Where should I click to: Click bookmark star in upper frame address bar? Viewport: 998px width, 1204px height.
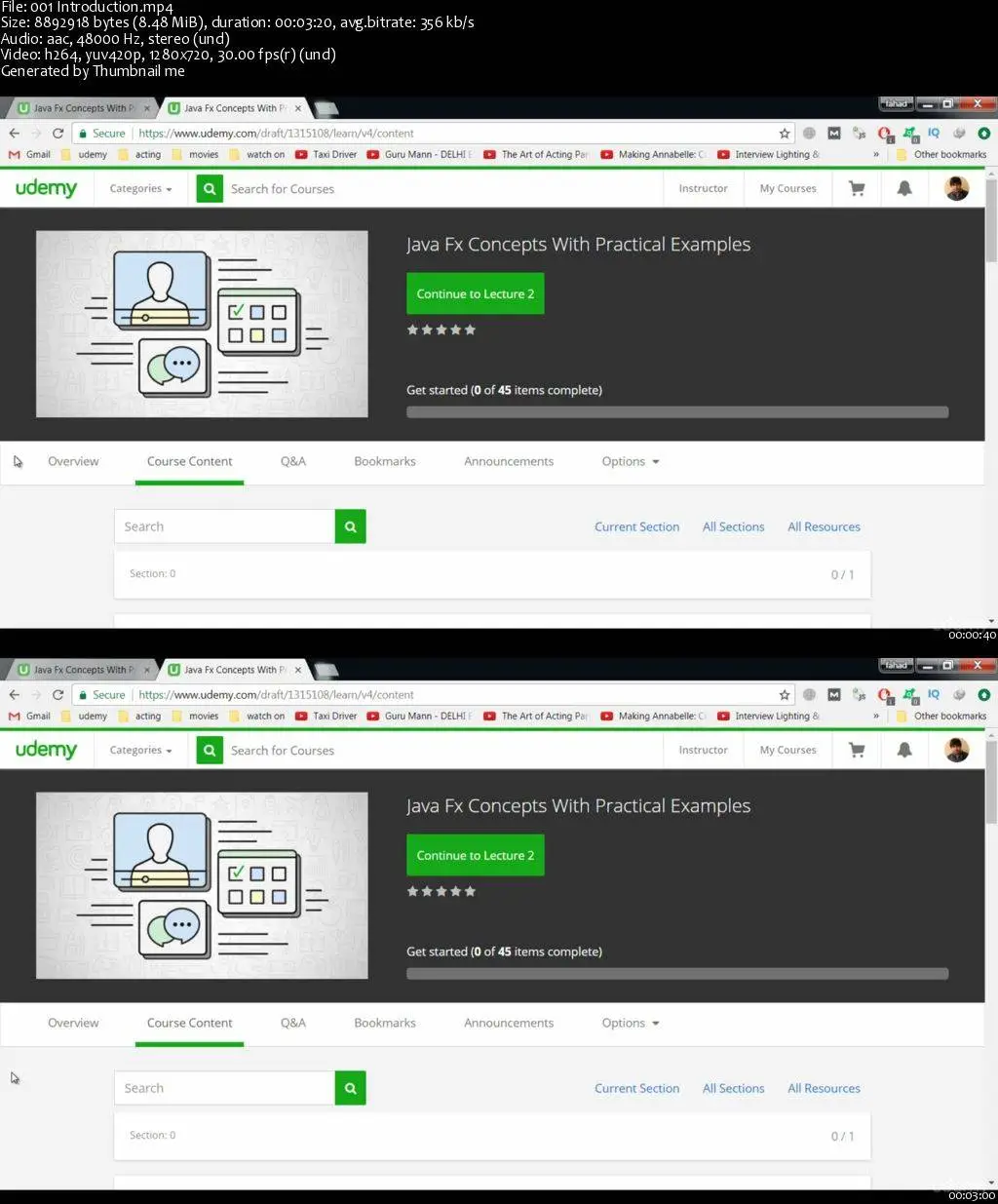point(785,134)
